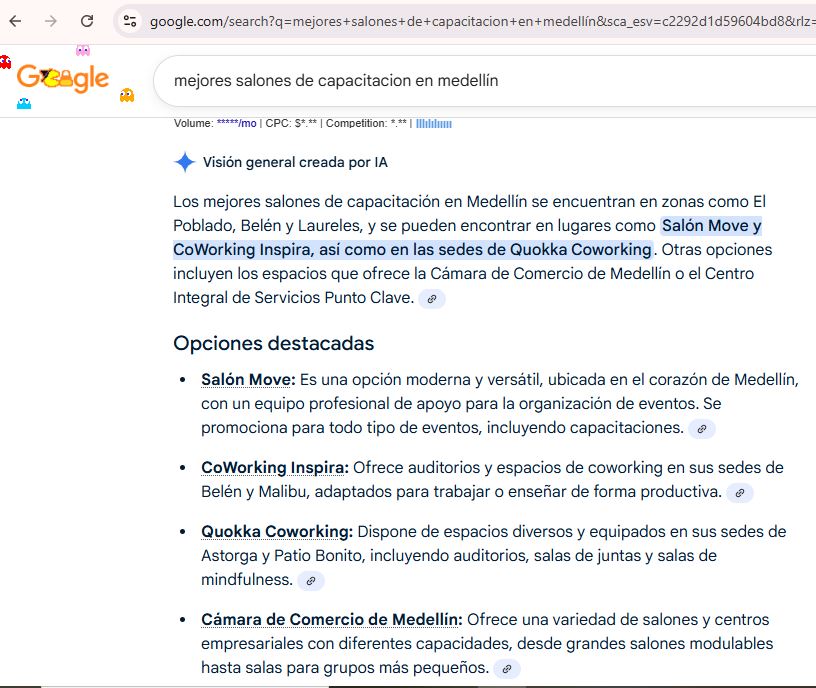Click the link icon after the CoWorking Inspira description
Image resolution: width=816 pixels, height=688 pixels.
pyautogui.click(x=740, y=493)
